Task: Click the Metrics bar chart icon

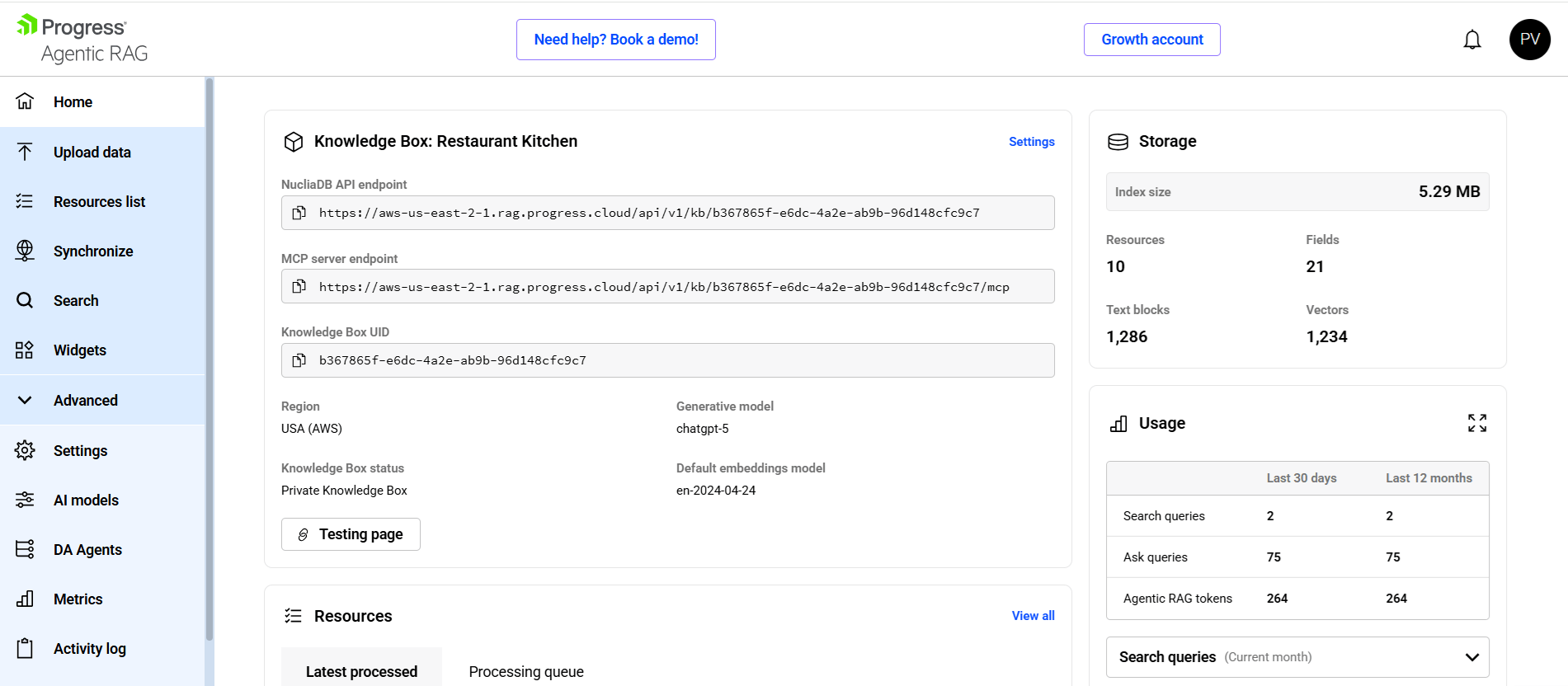Action: (25, 599)
